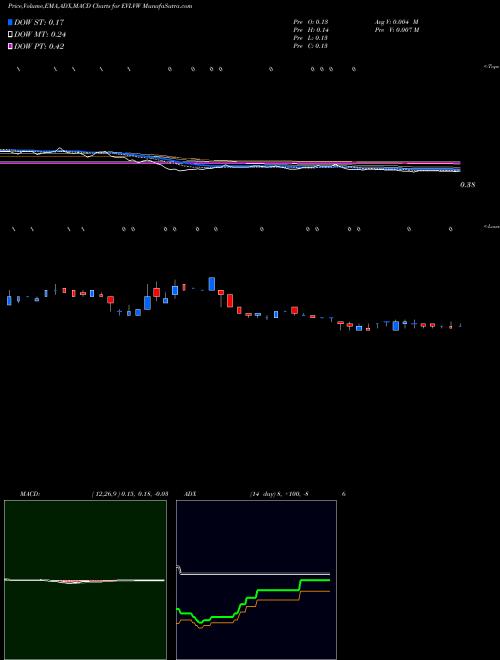Screen dimensions: 500x660
Task: Click the magenta DOW PT legend swatch
Action: pyautogui.click(x=10, y=46)
